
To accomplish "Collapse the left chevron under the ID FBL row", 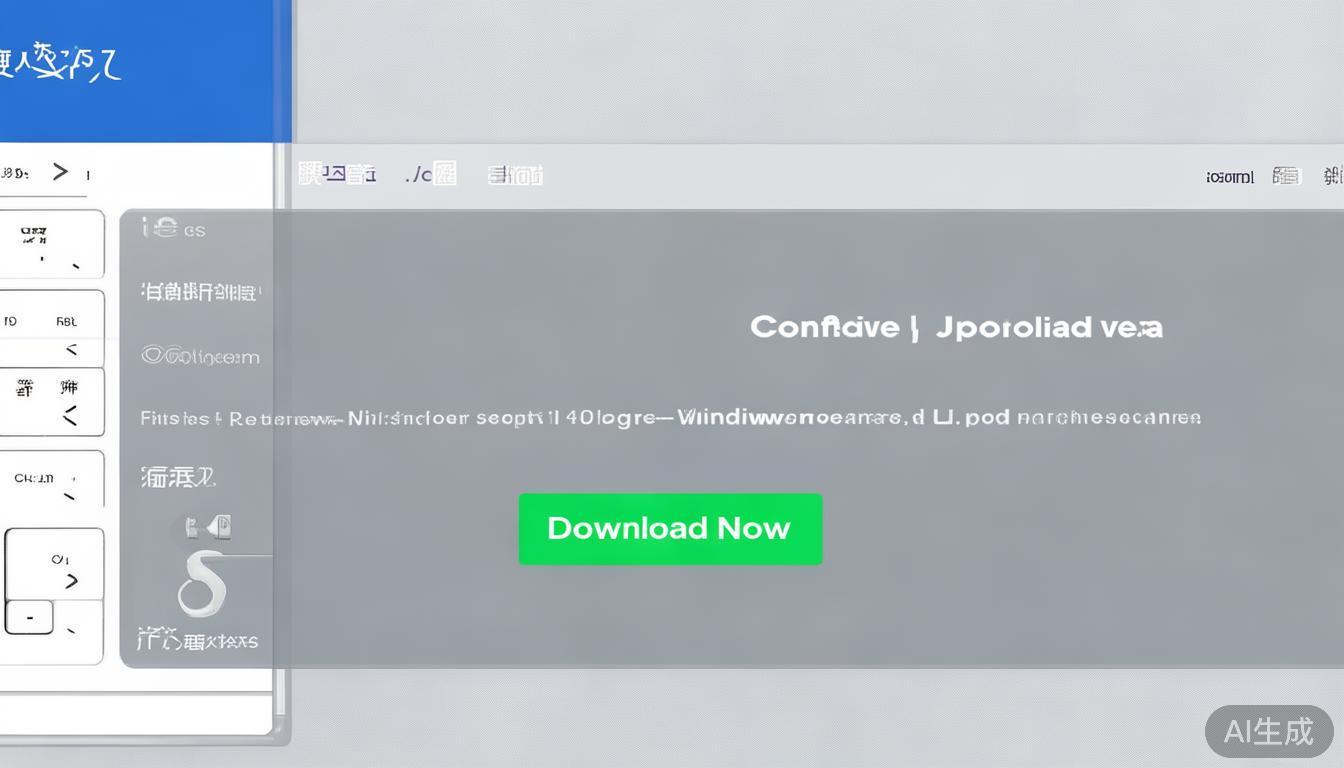I will coord(71,350).
